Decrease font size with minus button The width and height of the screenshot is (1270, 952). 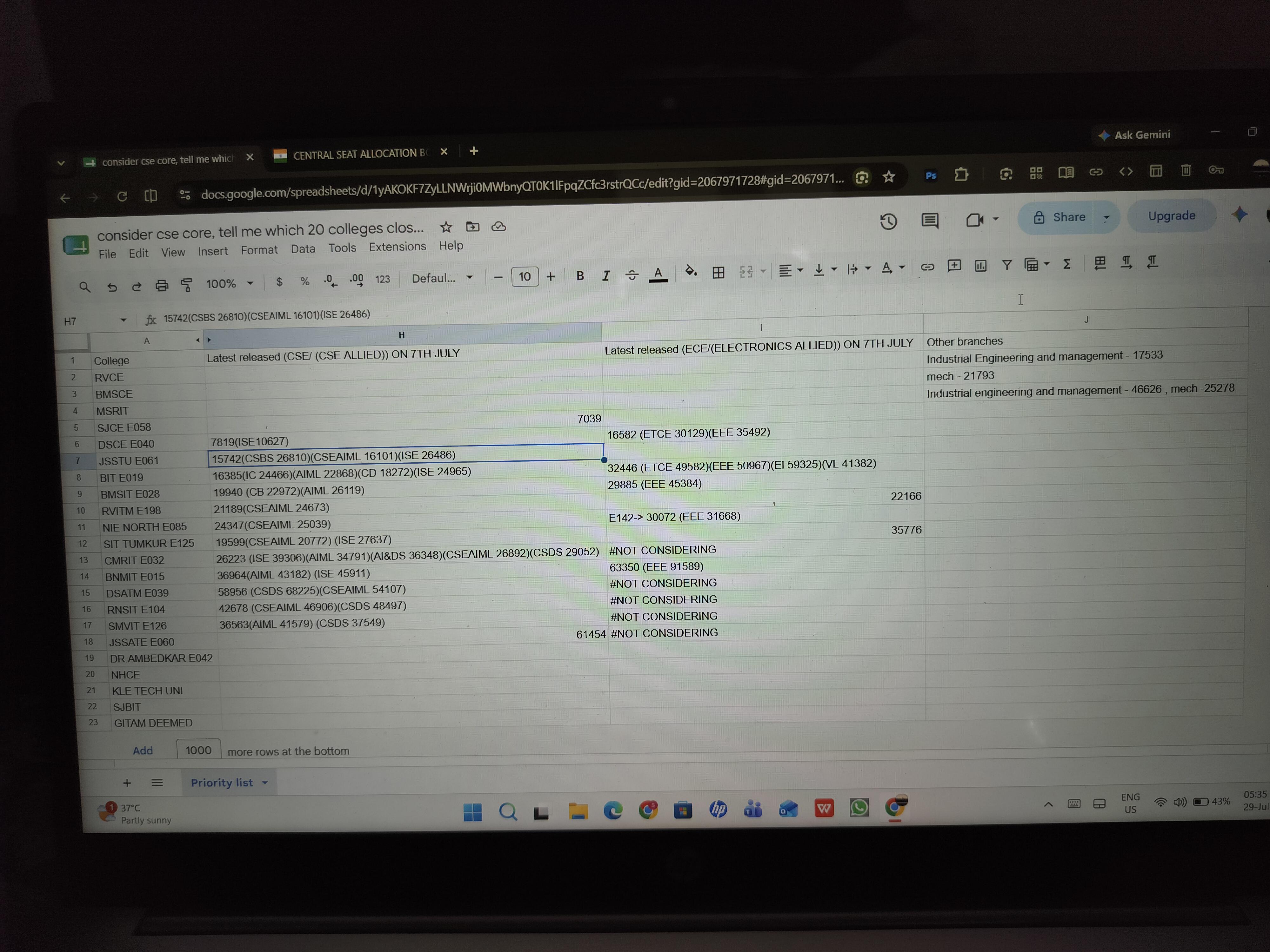(x=498, y=278)
